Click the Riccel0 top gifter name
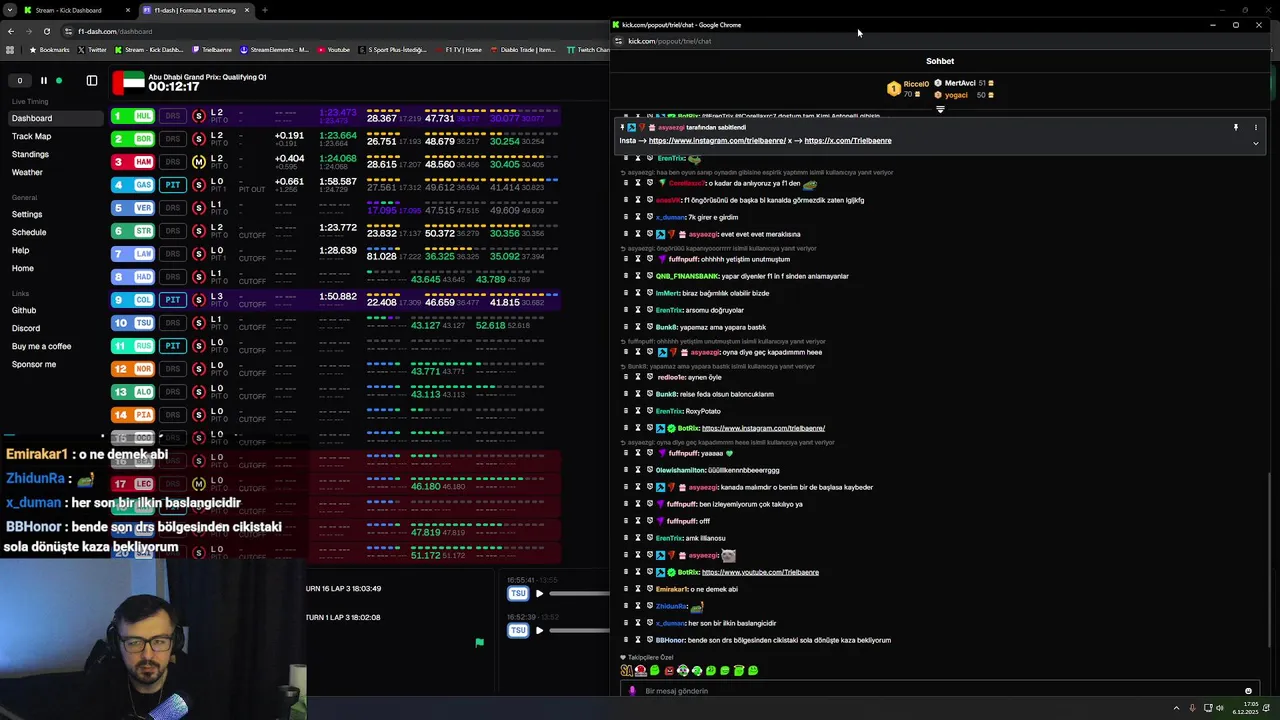This screenshot has height=720, width=1280. pyautogui.click(x=916, y=85)
